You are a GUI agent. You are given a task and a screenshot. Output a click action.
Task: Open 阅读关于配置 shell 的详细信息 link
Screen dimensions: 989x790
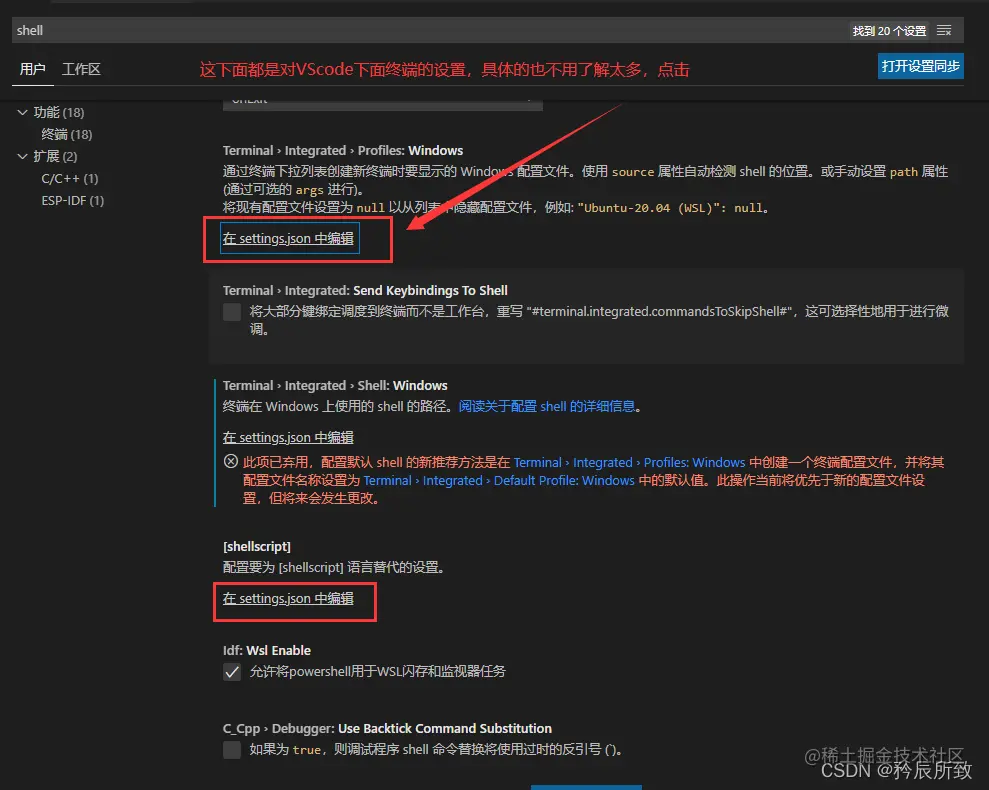click(x=546, y=406)
